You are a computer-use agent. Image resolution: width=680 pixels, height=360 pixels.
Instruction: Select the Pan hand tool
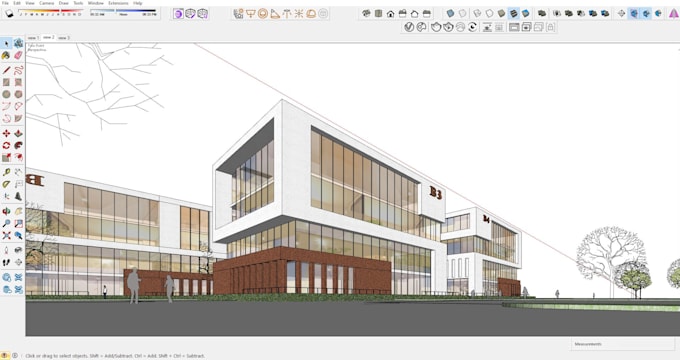tap(18, 211)
